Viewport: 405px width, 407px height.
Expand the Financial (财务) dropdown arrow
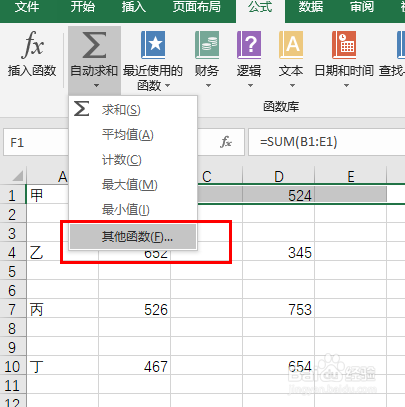(x=208, y=86)
